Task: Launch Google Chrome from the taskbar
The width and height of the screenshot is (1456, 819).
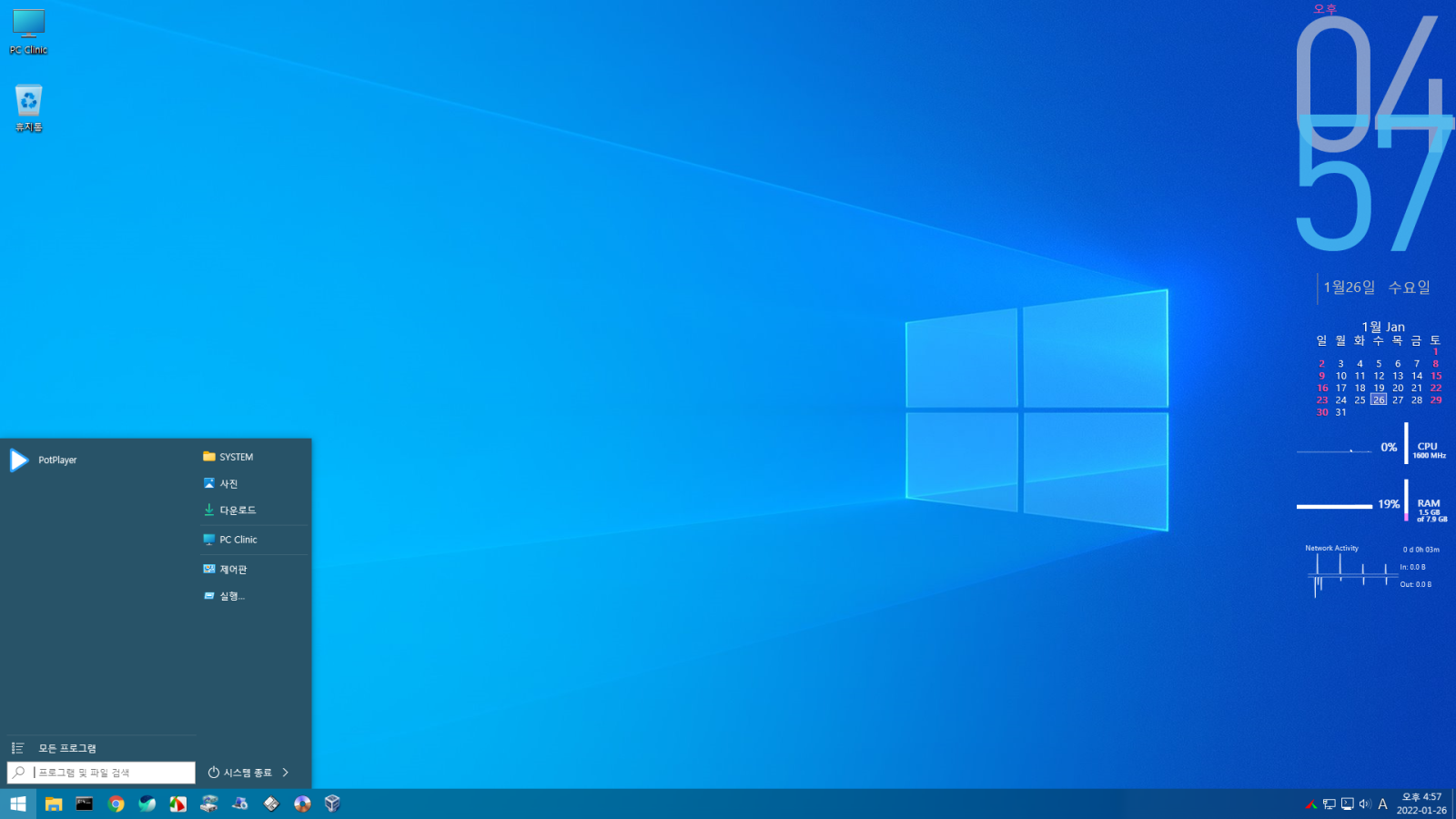Action: tap(116, 804)
